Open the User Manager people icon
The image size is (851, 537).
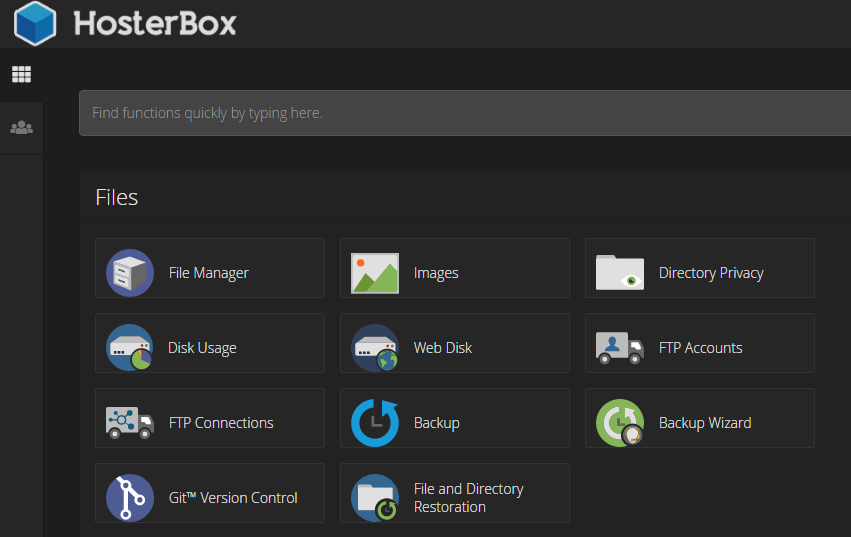22,128
